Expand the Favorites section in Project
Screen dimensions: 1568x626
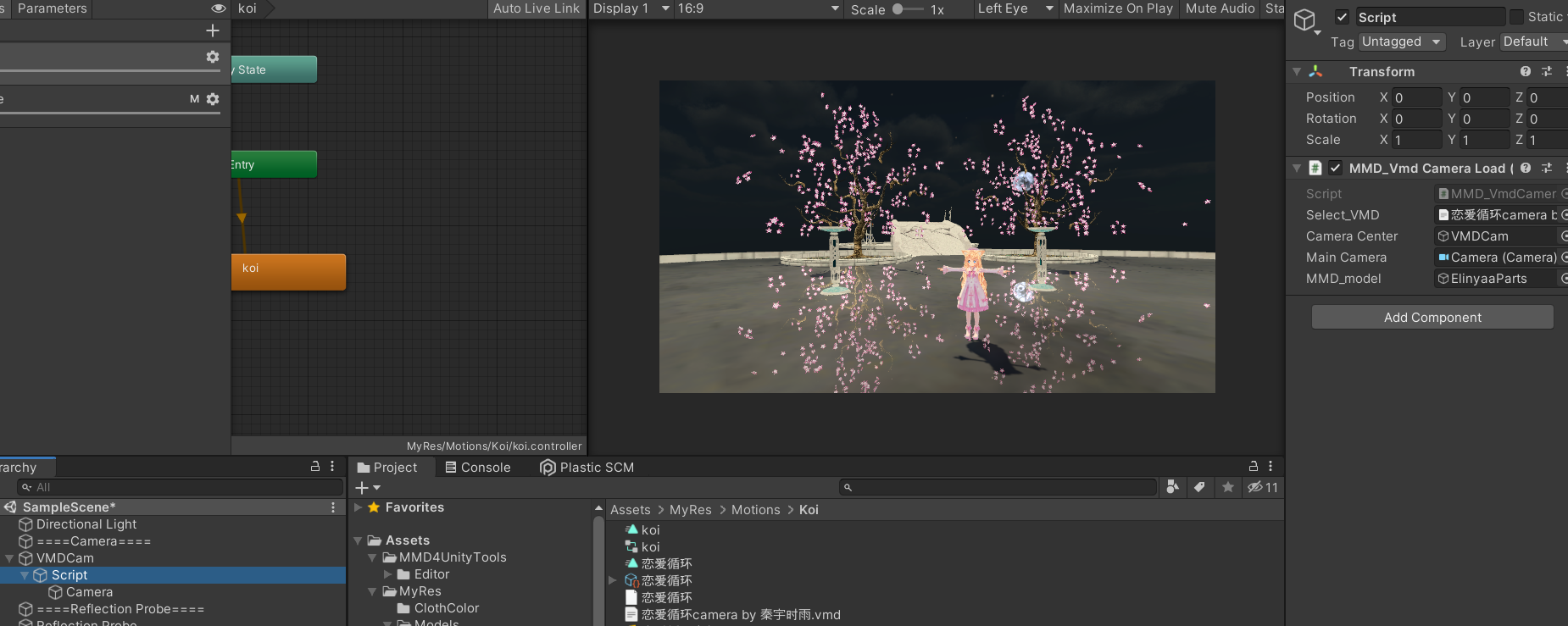coord(359,507)
